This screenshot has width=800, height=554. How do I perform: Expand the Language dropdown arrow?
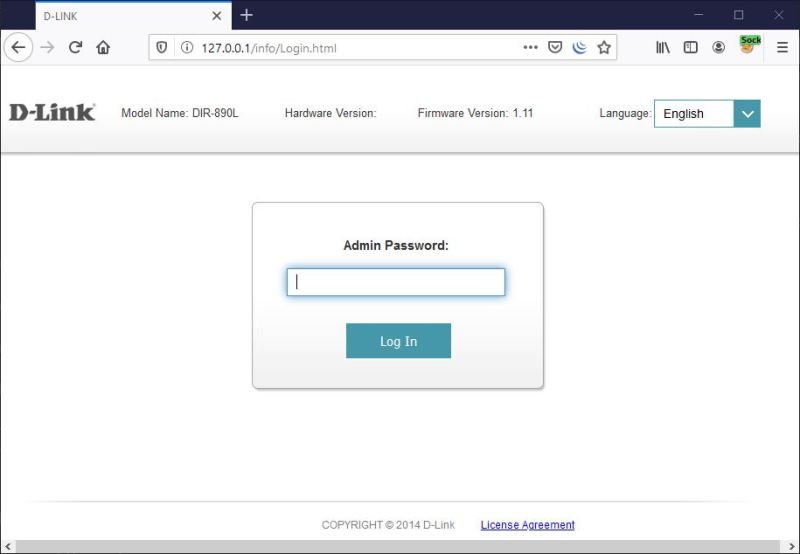pos(747,114)
